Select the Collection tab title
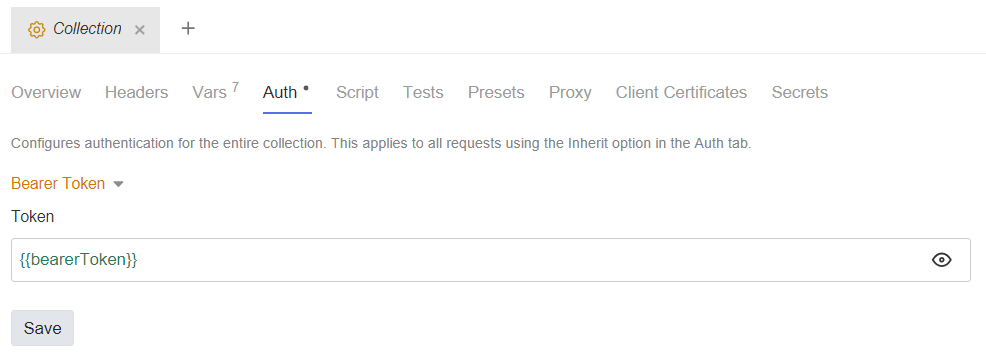 click(x=87, y=29)
